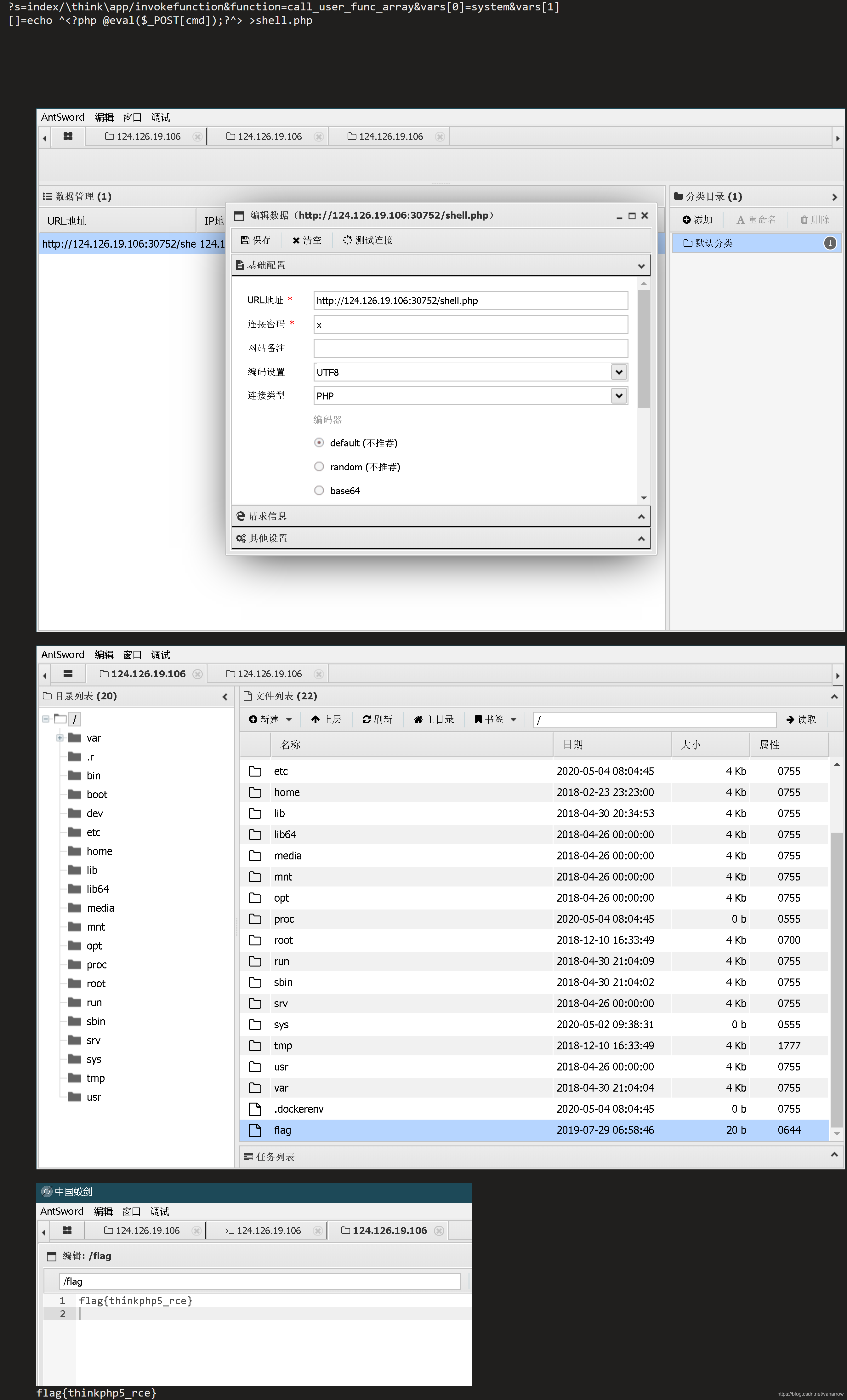Click the edit dialog vertical scrollbar

643,348
